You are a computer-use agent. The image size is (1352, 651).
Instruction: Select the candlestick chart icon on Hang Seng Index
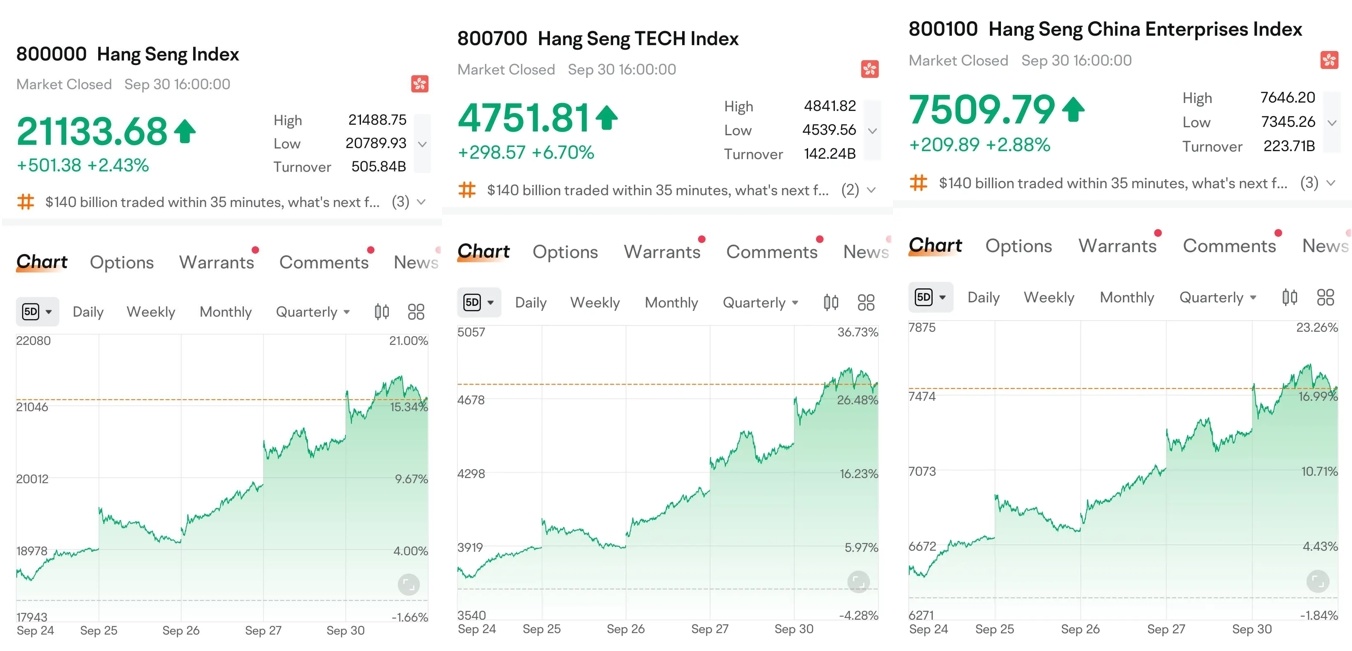[382, 311]
